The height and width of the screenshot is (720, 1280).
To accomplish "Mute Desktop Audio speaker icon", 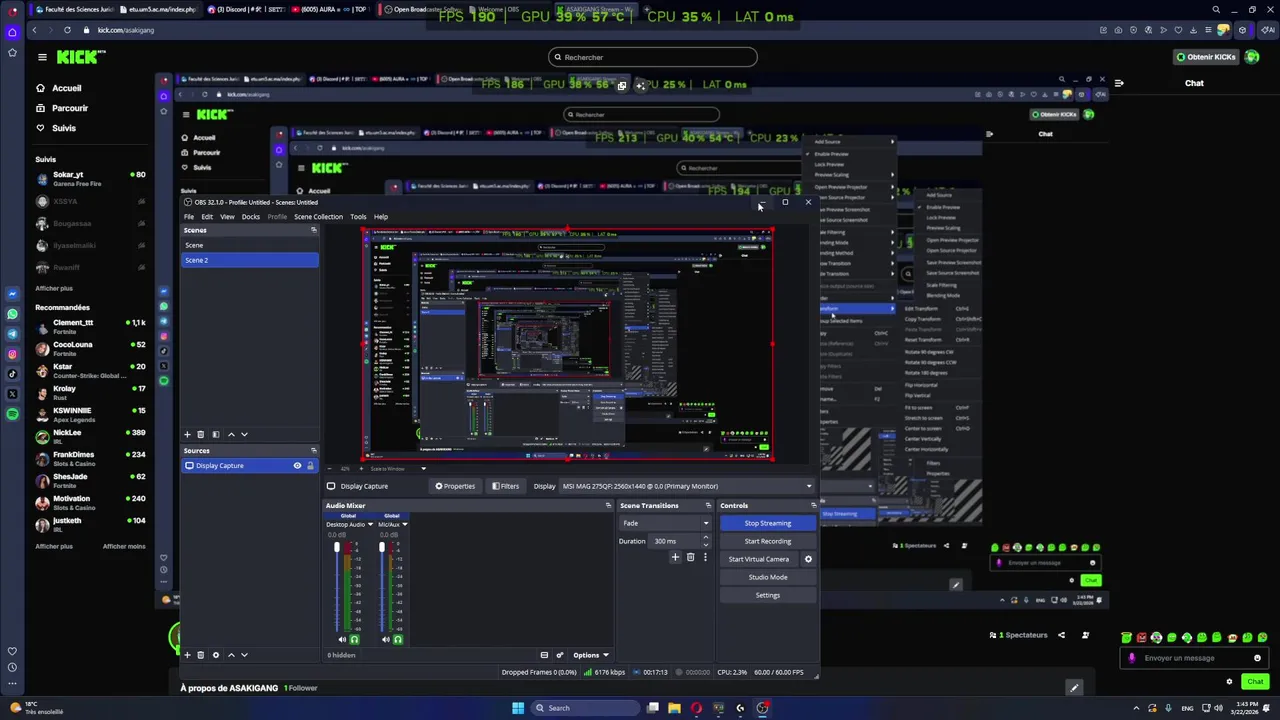I will 341,640.
